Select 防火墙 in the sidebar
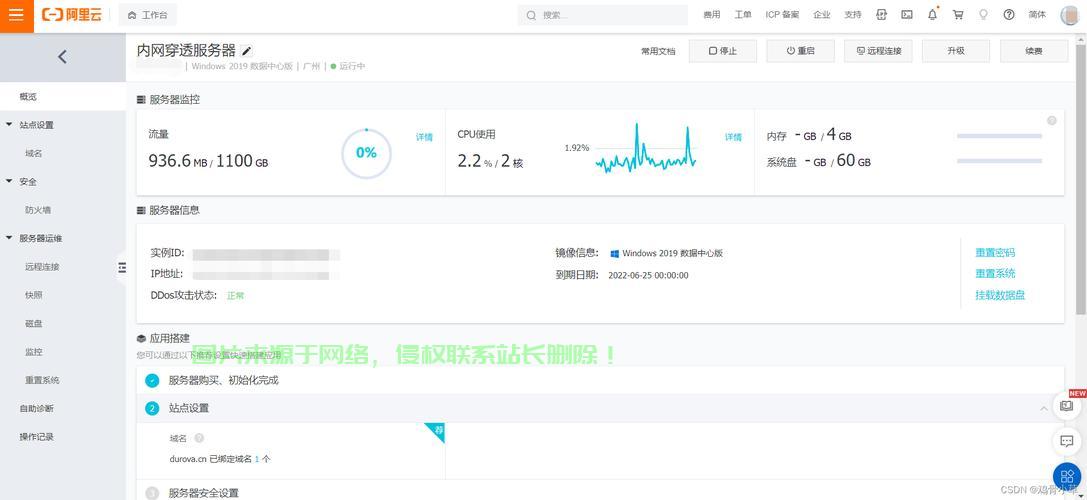Image resolution: width=1087 pixels, height=500 pixels. 38,210
